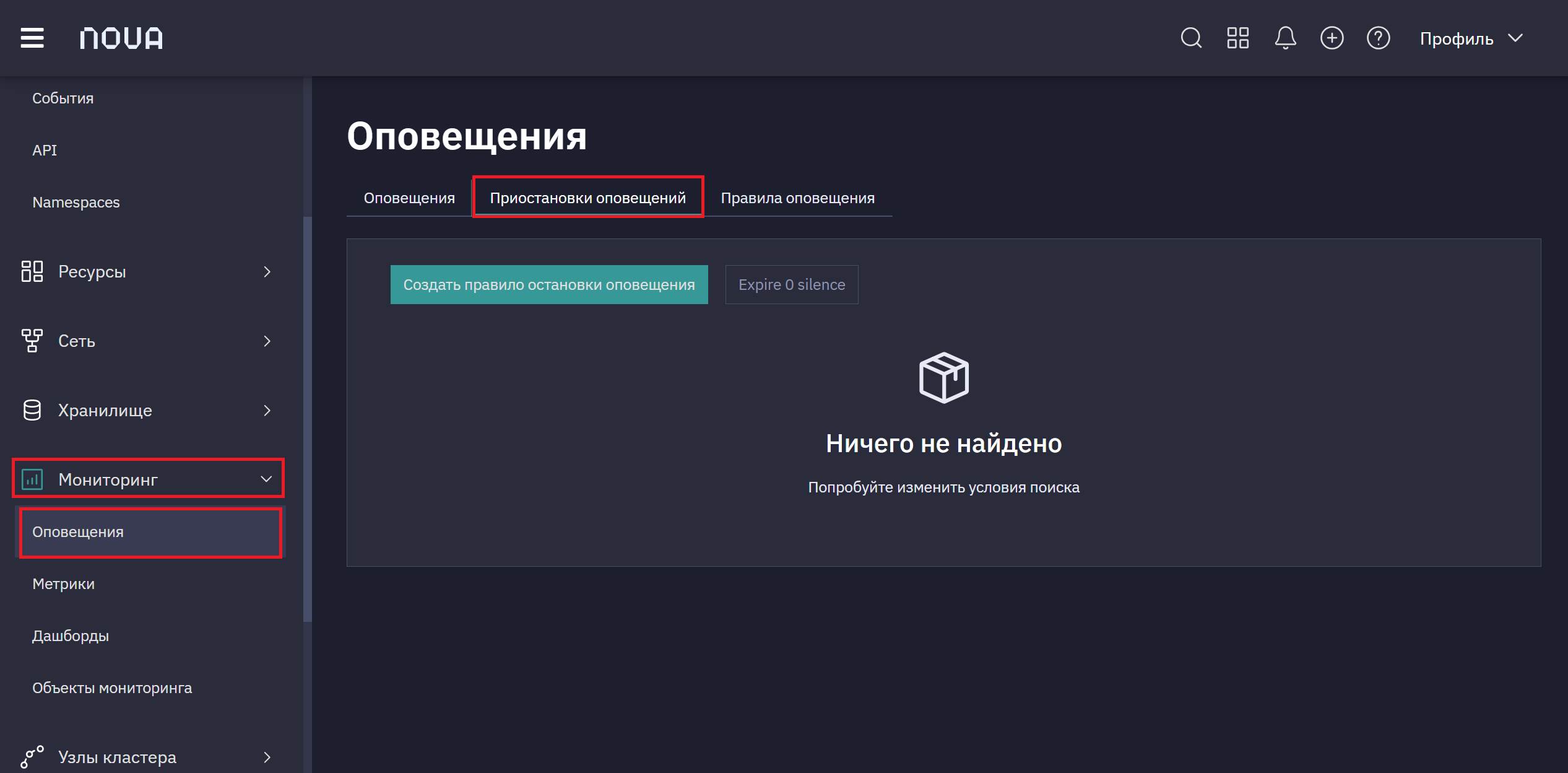Click Создать правило остановки оповещения button

549,284
